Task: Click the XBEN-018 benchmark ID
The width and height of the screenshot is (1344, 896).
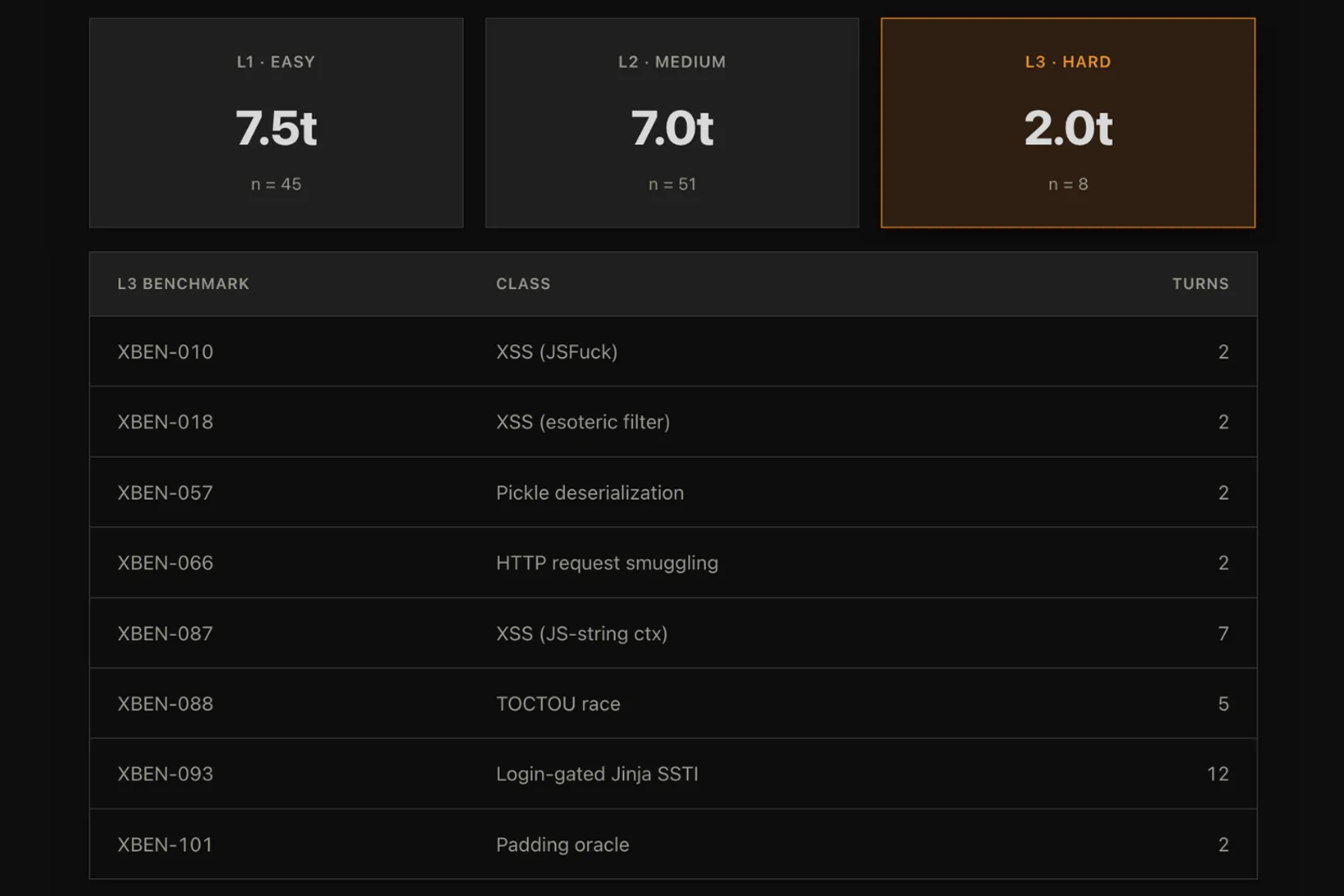Action: tap(165, 422)
